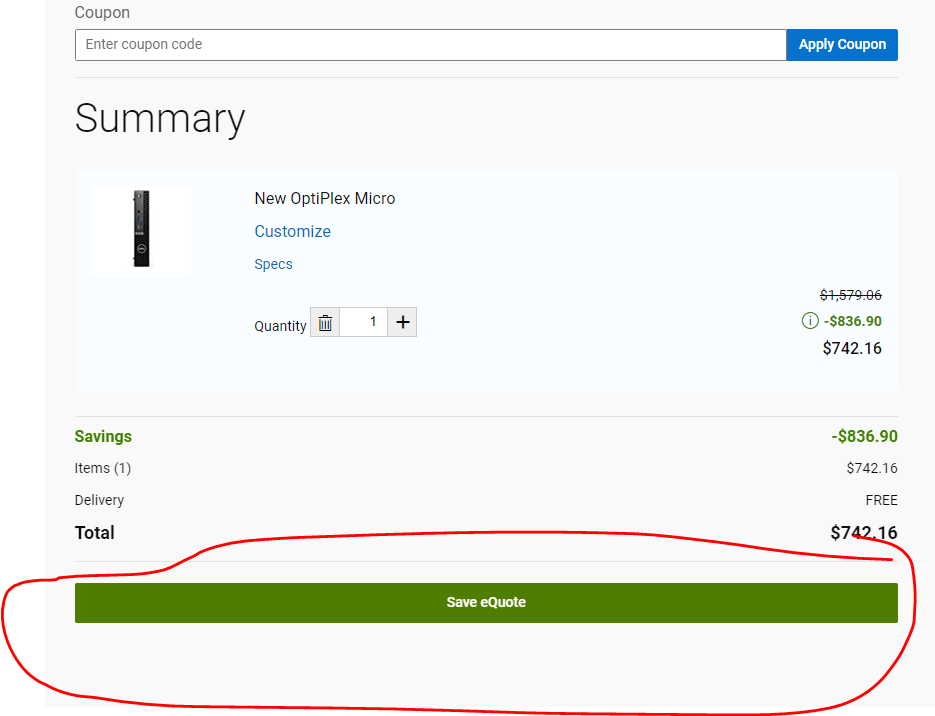This screenshot has width=935, height=716.
Task: Select the green Savings label
Action: click(103, 437)
